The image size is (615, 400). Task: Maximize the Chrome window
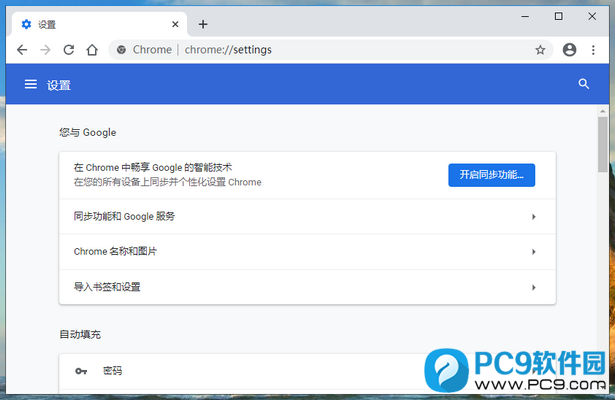pyautogui.click(x=559, y=16)
